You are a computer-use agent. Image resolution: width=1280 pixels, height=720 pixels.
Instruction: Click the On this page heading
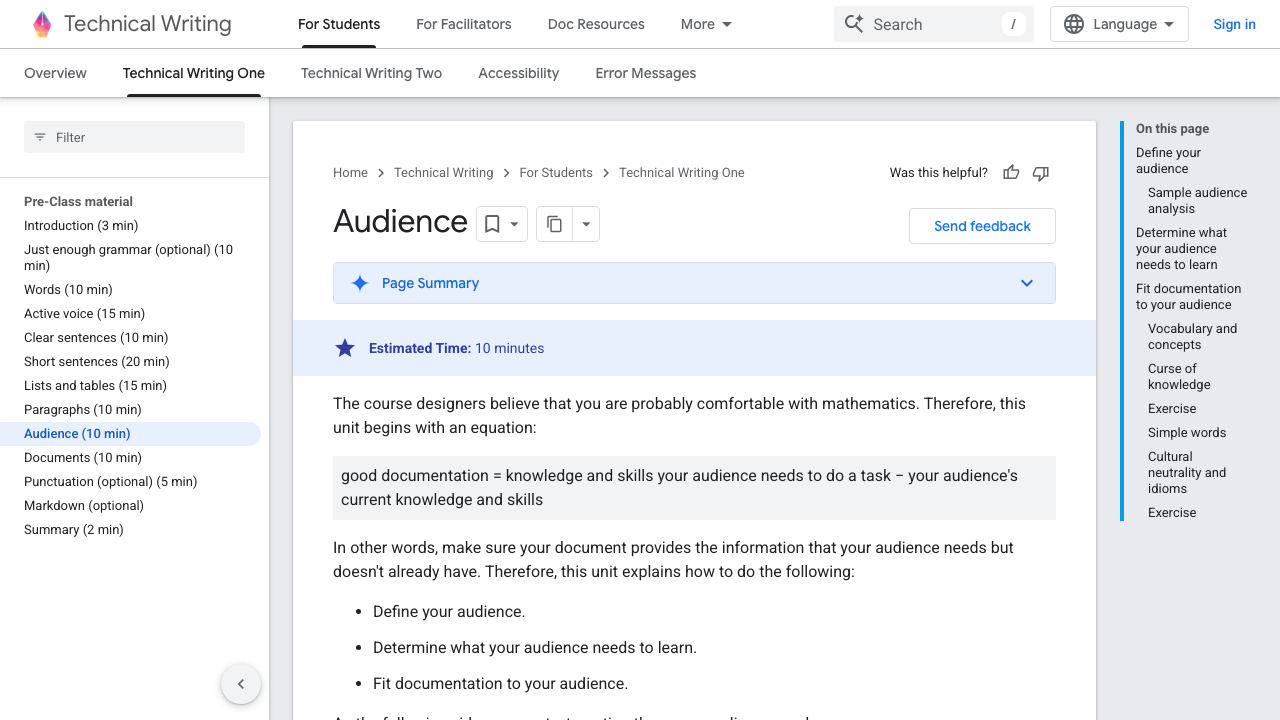point(1172,129)
